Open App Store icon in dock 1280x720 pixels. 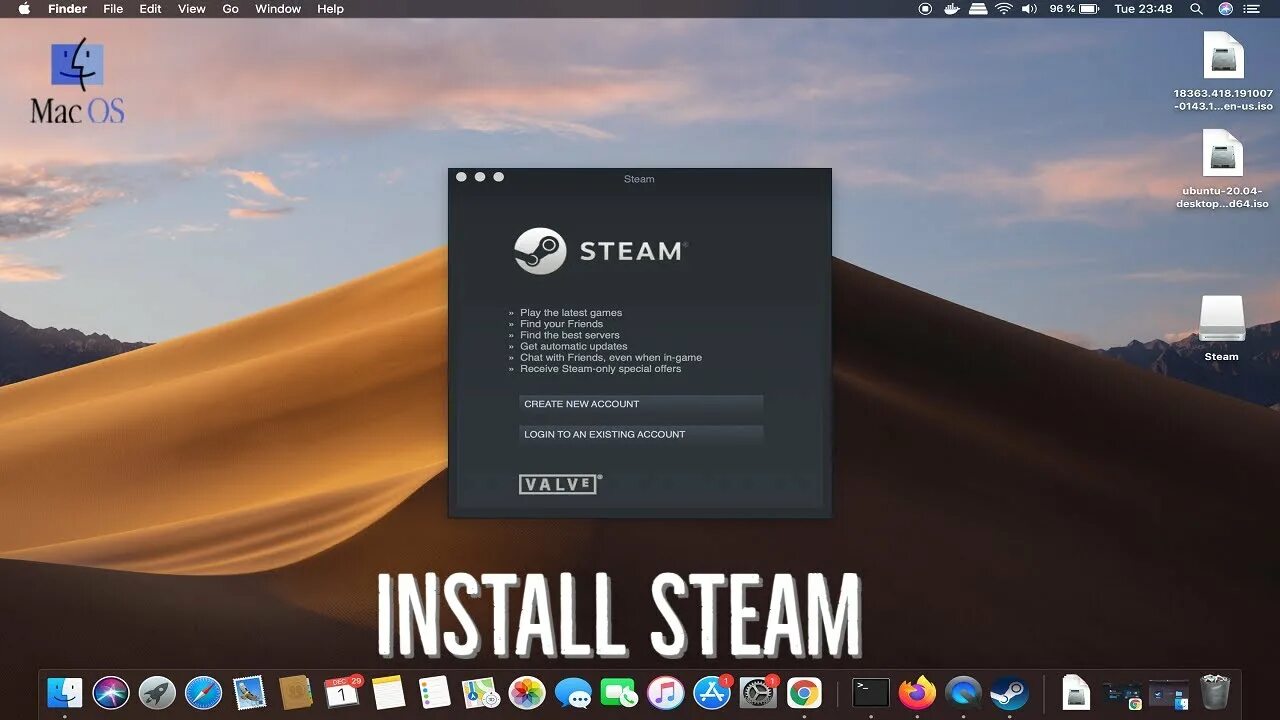(x=712, y=692)
